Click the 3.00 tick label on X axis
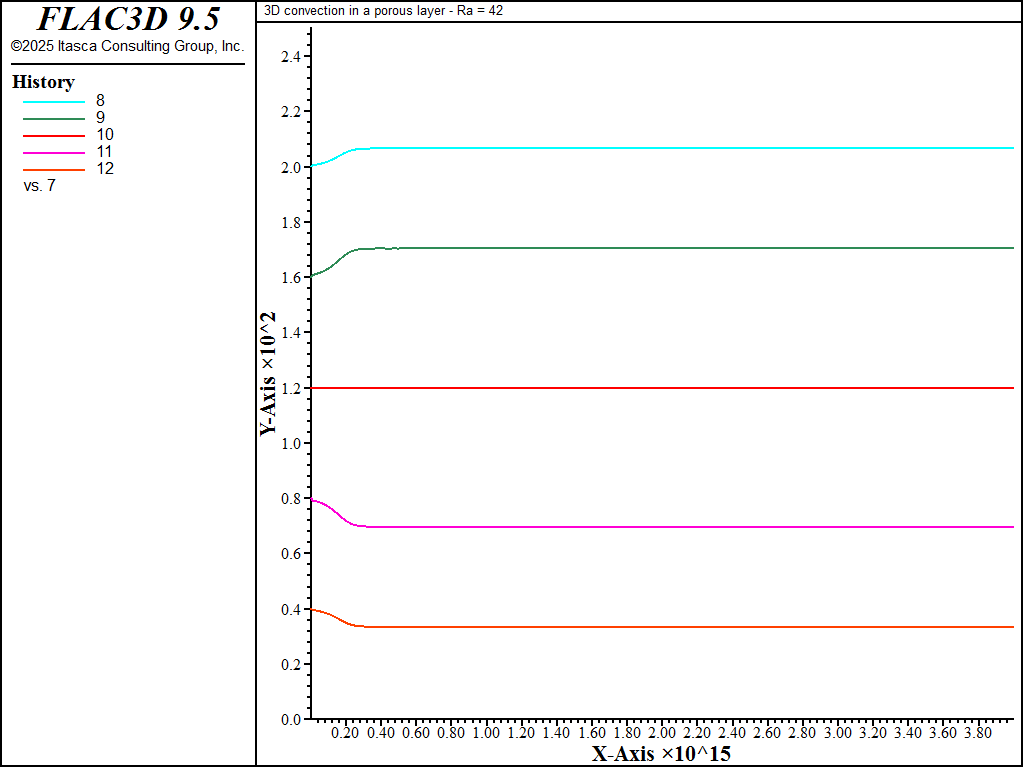 [838, 733]
